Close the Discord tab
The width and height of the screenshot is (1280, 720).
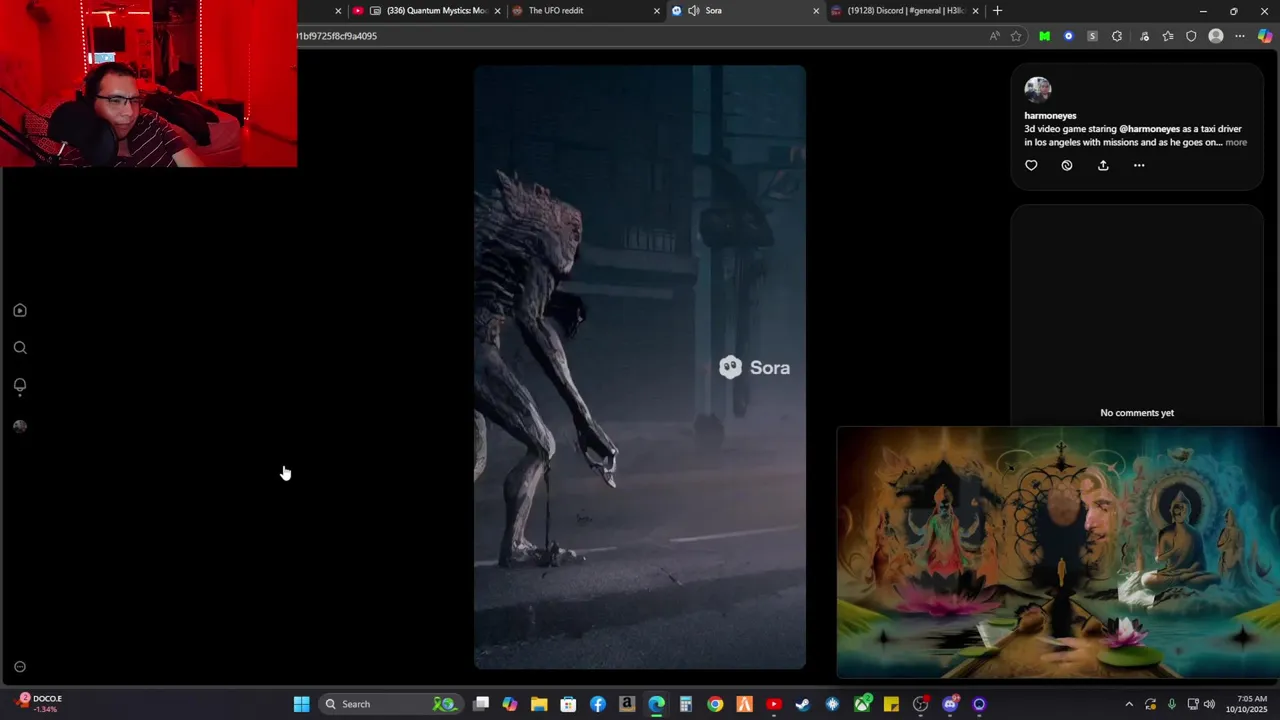pyautogui.click(x=975, y=11)
